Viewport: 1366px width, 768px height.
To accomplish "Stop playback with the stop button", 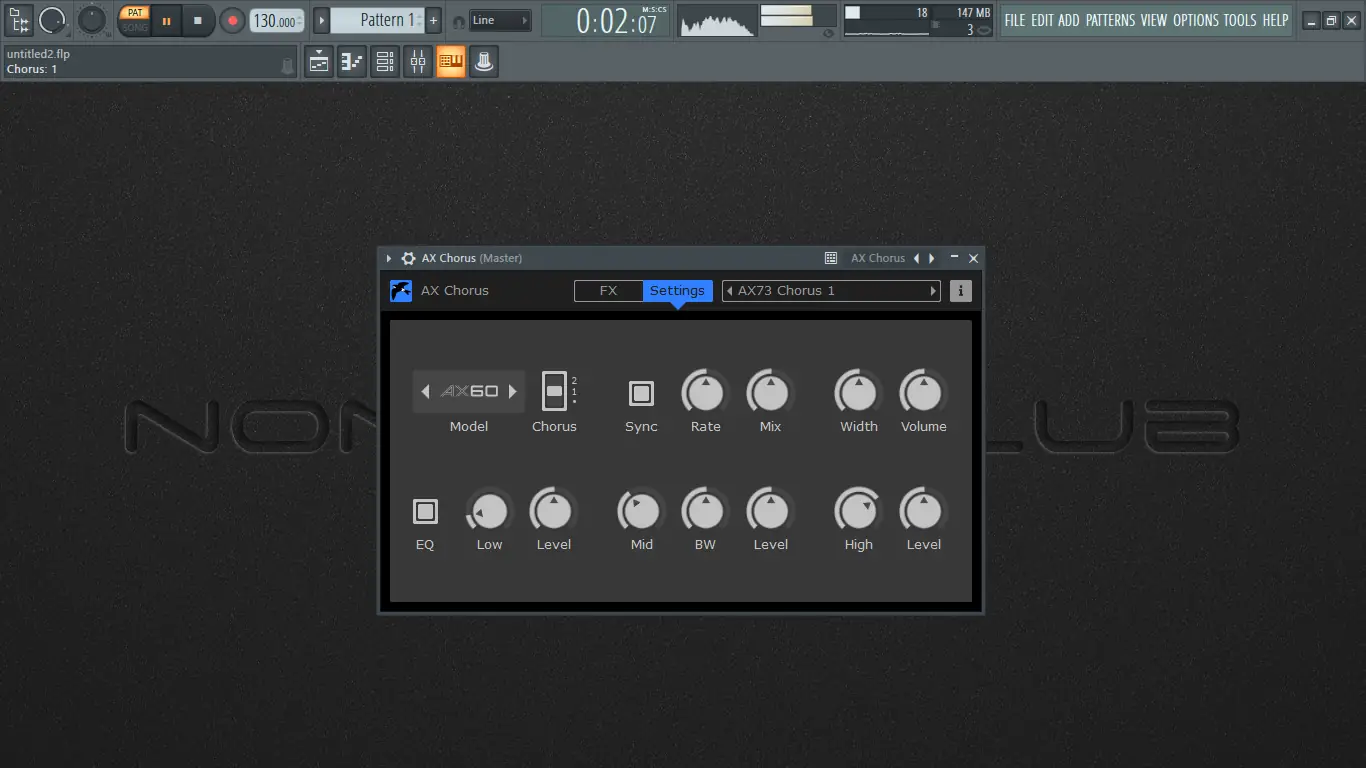I will 198,20.
